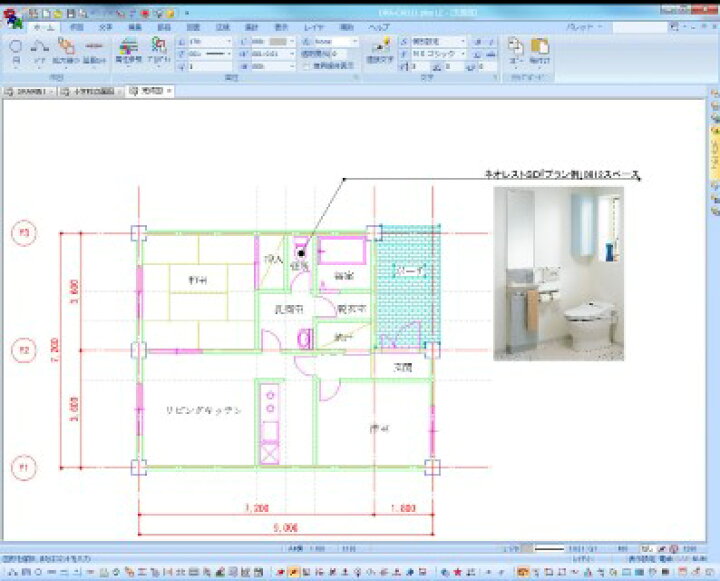Click the new document icon in quick access bar
Viewport: 720px width, 581px height.
pos(46,13)
